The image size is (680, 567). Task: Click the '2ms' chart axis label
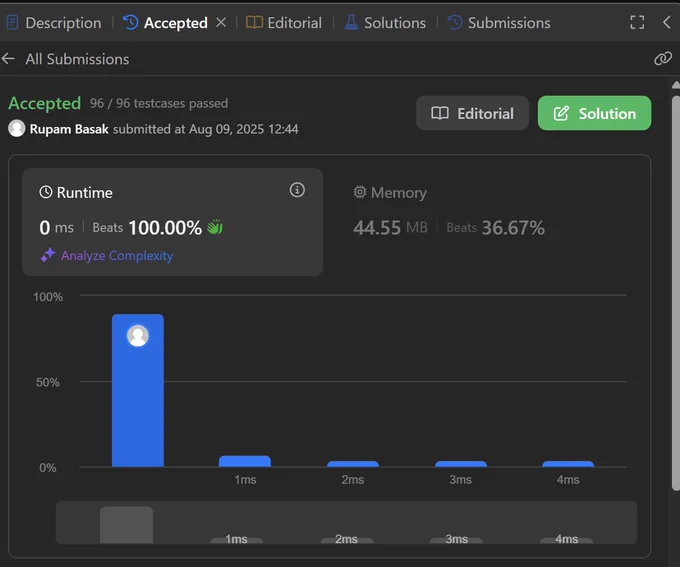pos(353,479)
